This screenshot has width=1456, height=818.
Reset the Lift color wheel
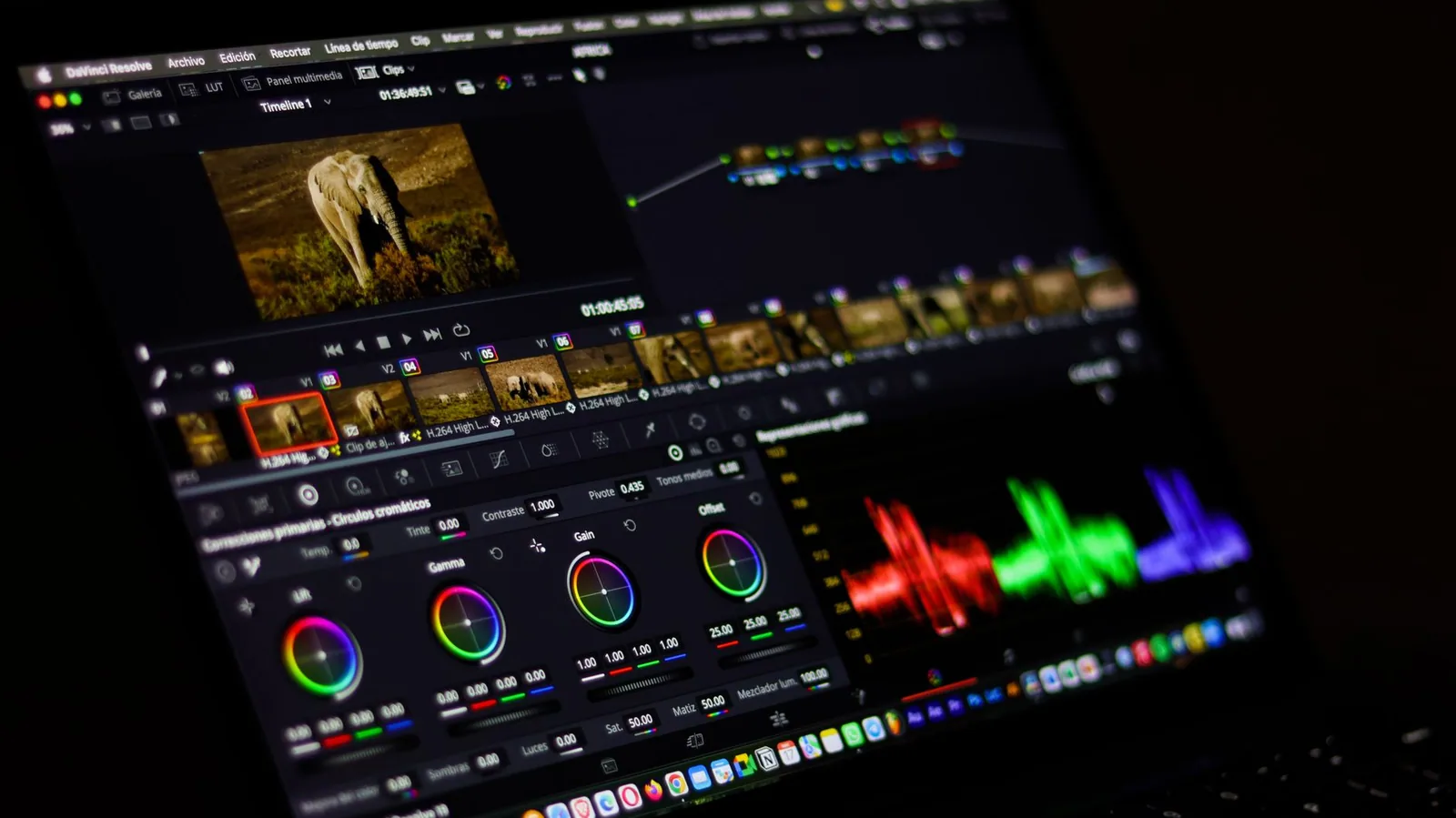point(354,583)
